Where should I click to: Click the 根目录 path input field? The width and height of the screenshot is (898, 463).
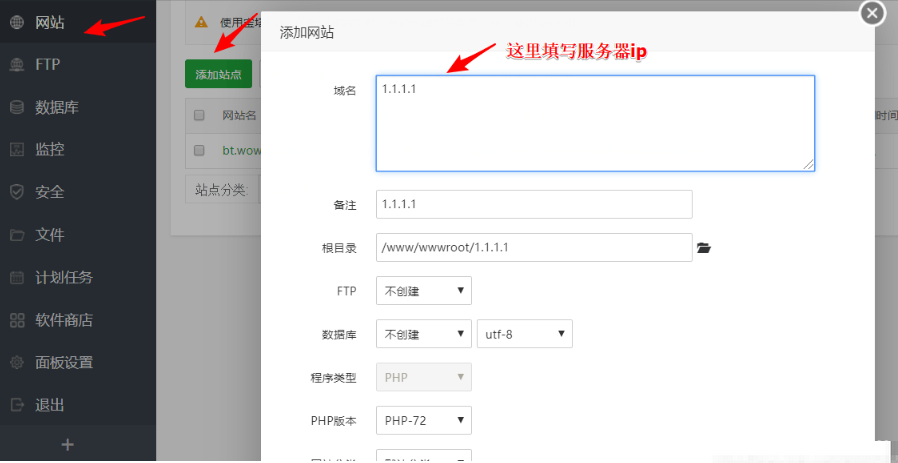[x=534, y=248]
